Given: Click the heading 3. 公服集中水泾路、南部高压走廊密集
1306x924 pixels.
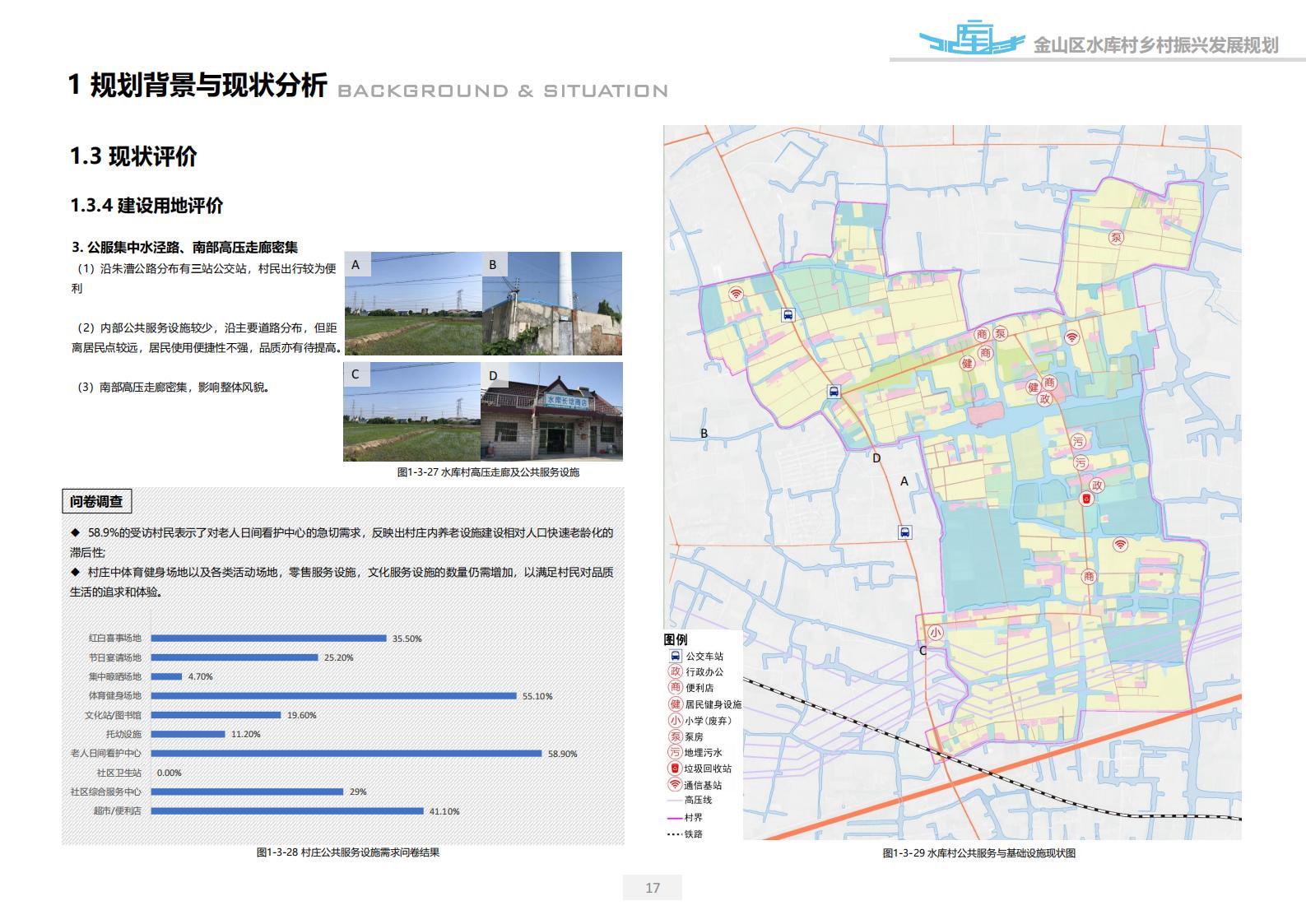Looking at the screenshot, I should (x=185, y=247).
